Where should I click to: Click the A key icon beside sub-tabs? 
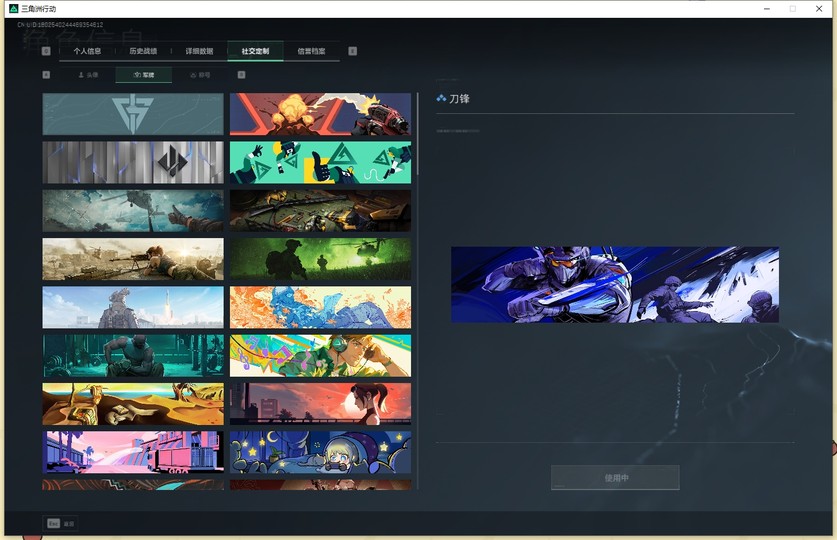[46, 75]
